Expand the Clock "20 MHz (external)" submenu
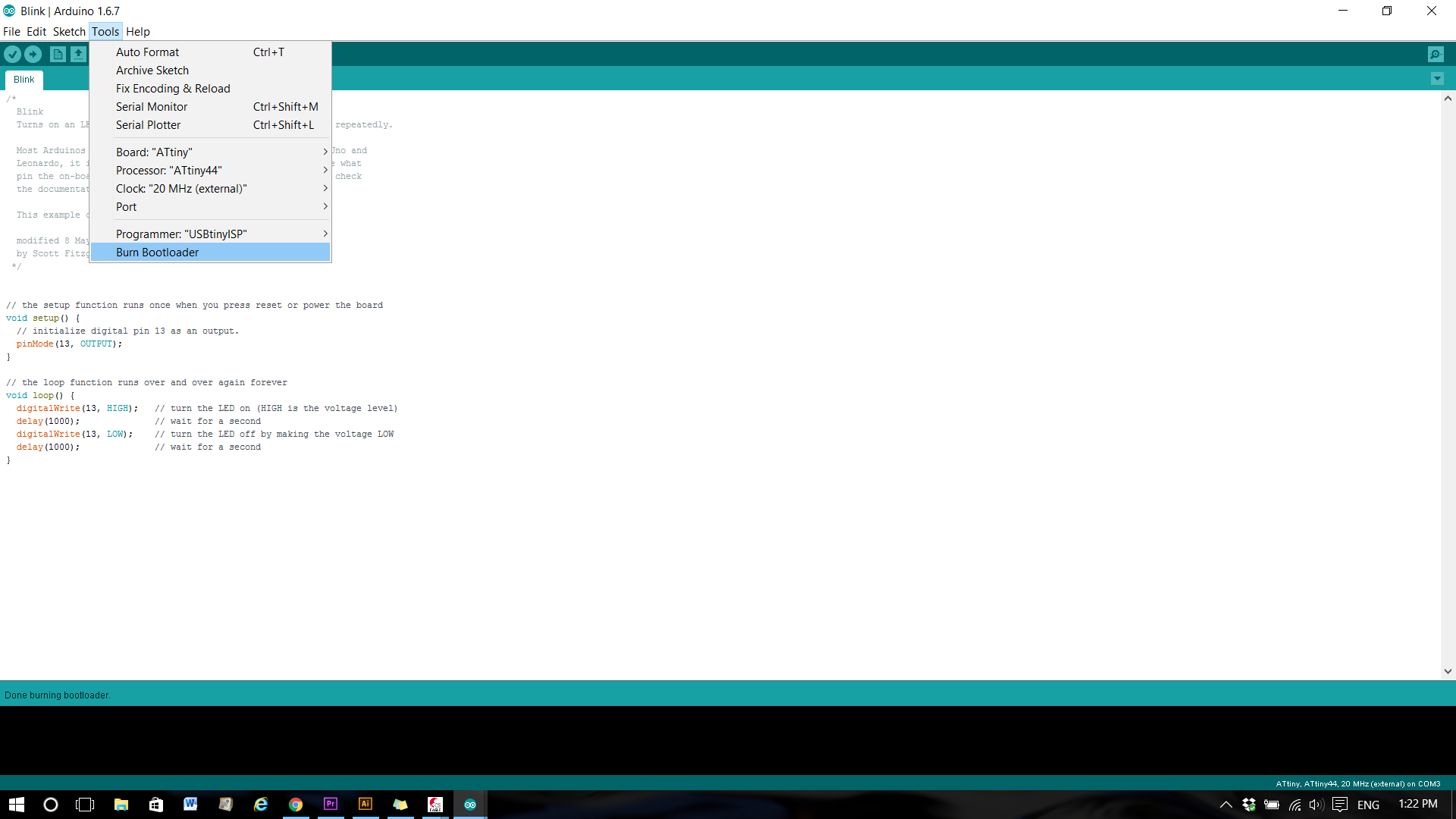 point(210,189)
